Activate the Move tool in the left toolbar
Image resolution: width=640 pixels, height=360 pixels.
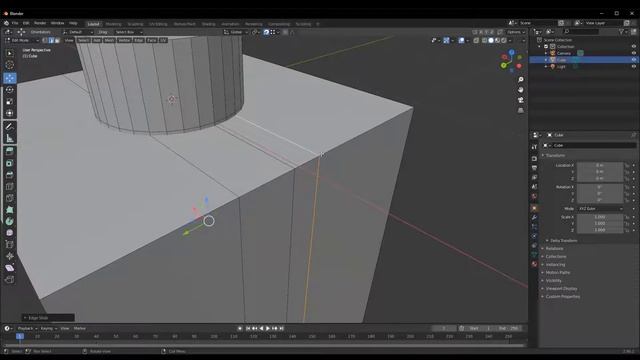[9, 78]
